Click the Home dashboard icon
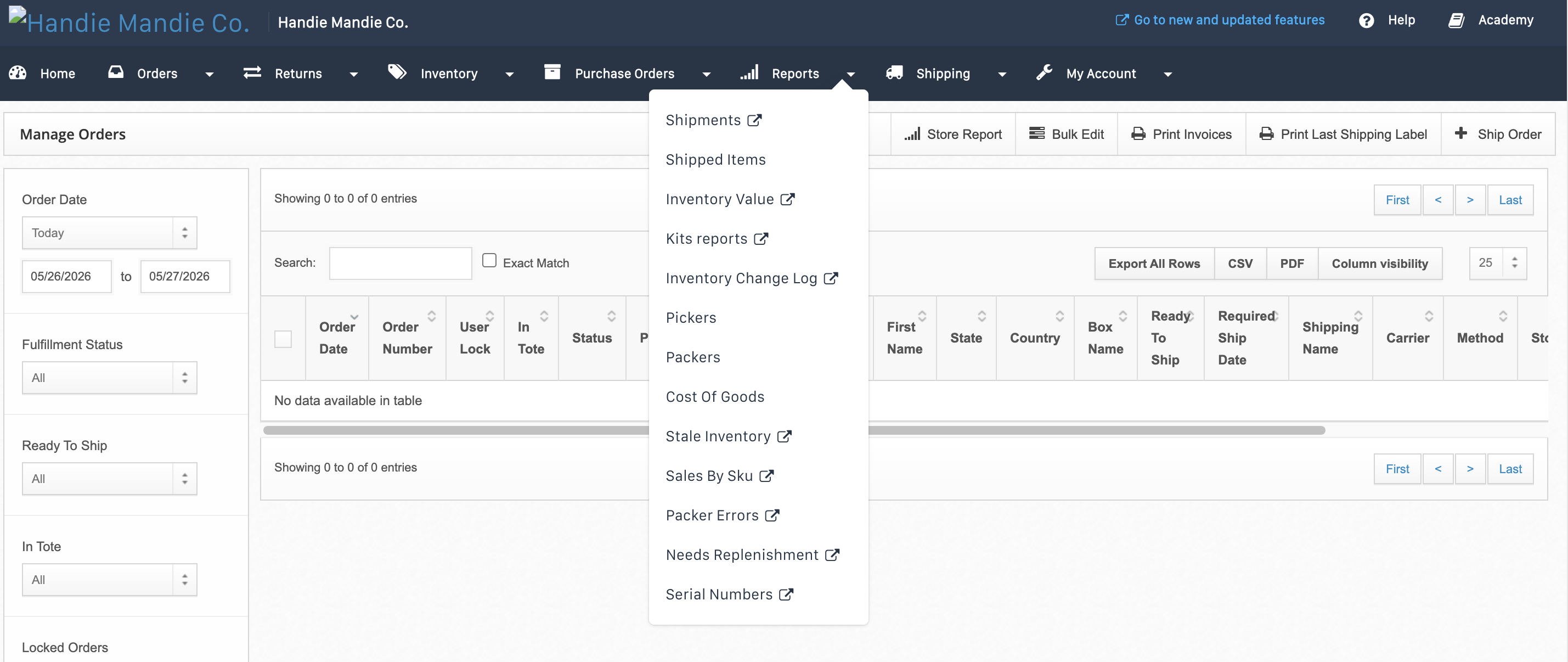1568x662 pixels. tap(18, 72)
